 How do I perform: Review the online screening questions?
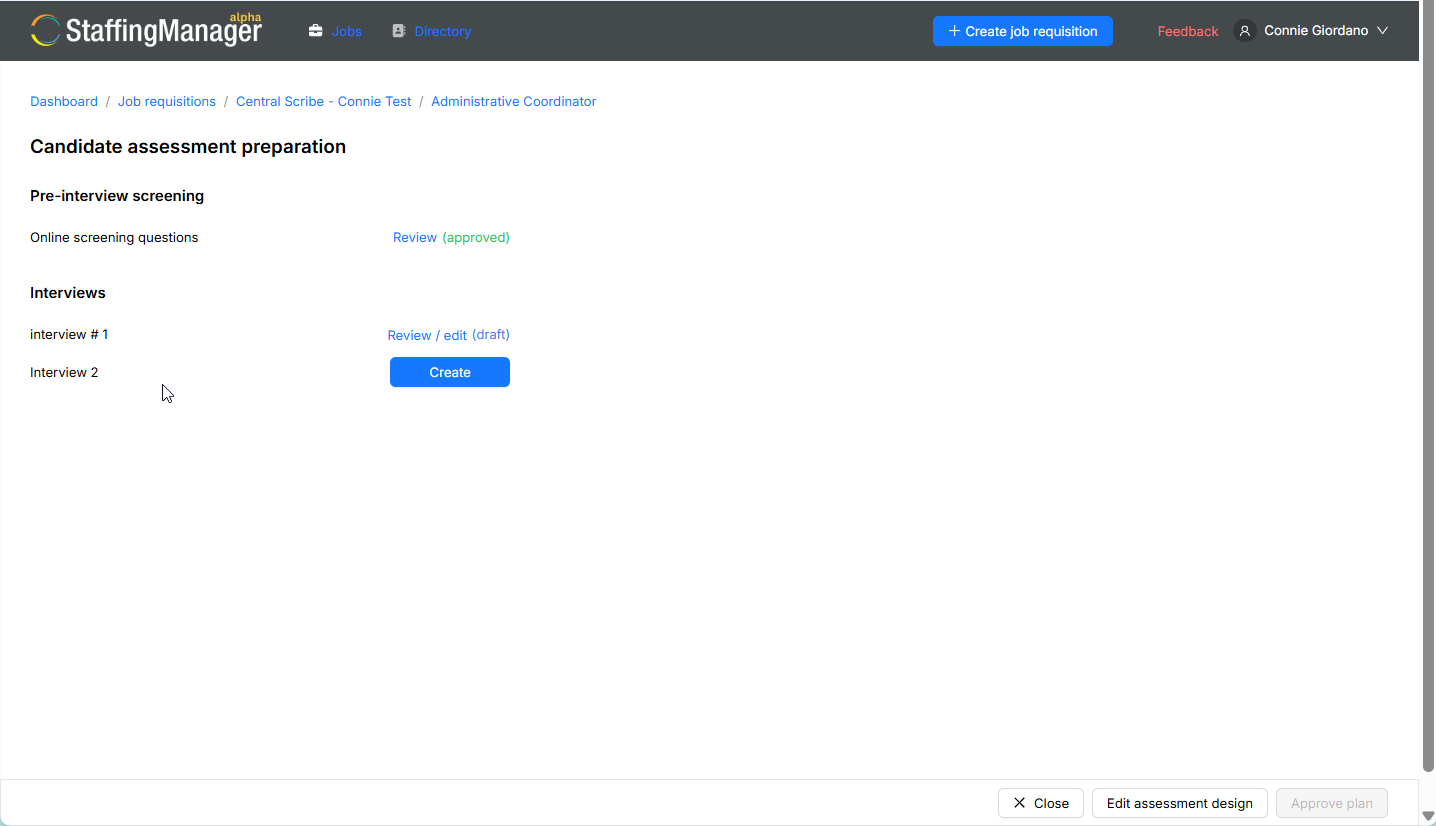(415, 237)
